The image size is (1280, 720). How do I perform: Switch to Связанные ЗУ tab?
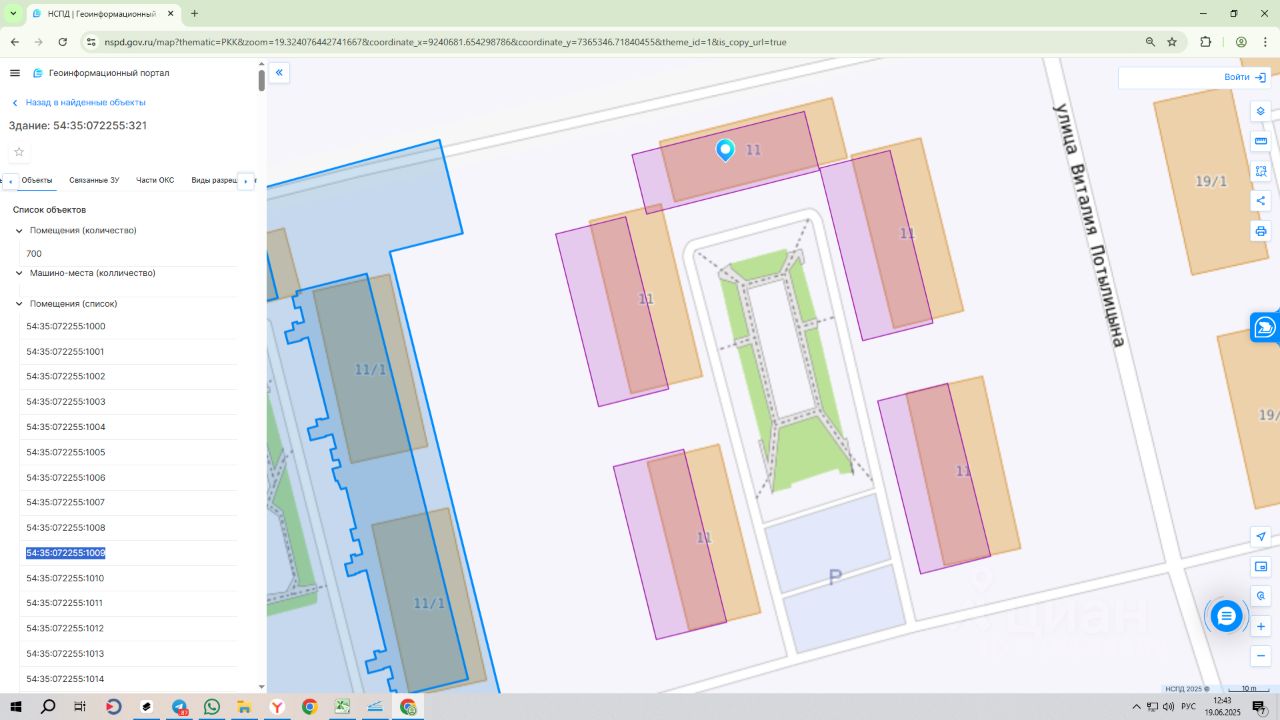tap(94, 180)
